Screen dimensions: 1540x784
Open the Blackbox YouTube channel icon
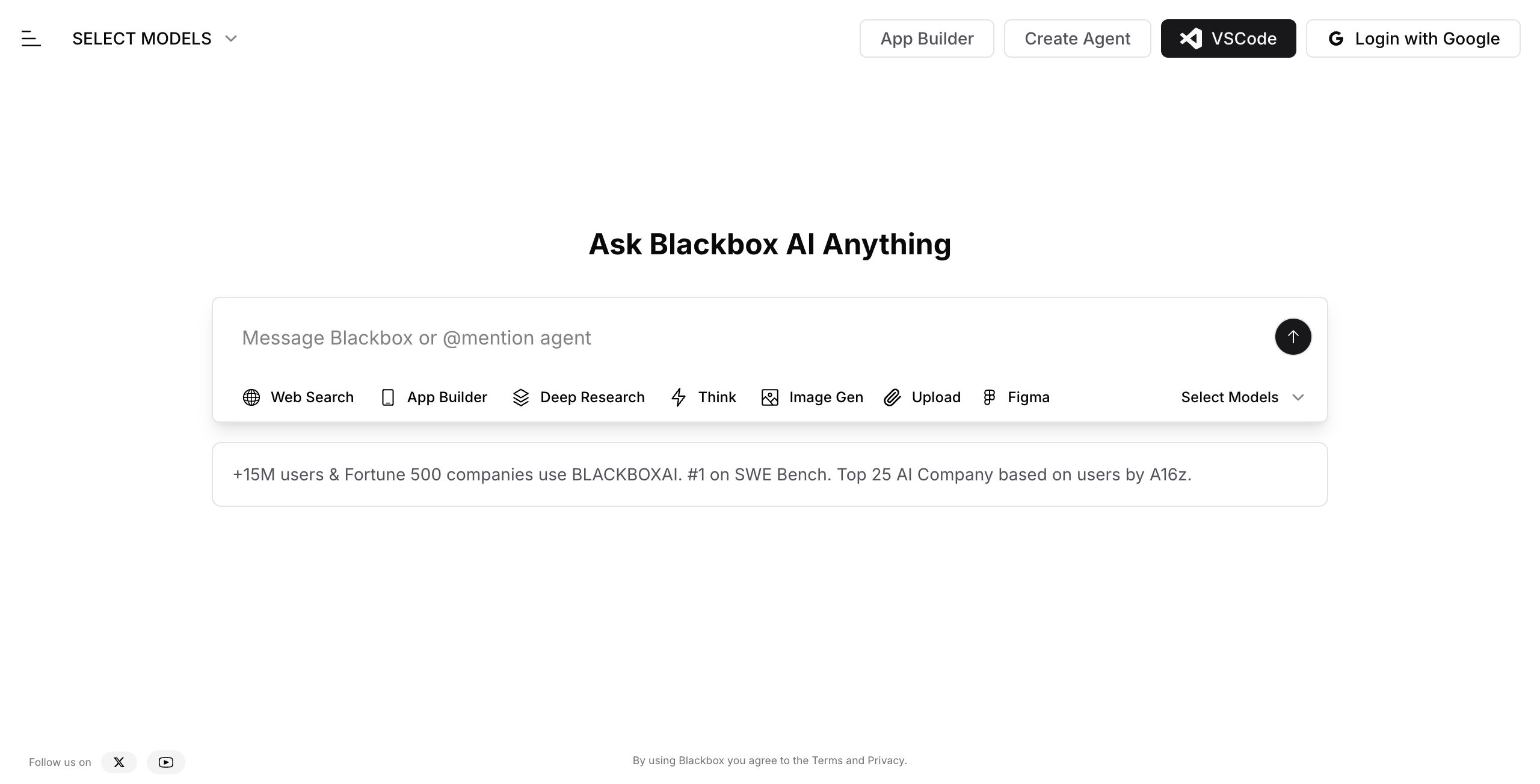tap(166, 762)
